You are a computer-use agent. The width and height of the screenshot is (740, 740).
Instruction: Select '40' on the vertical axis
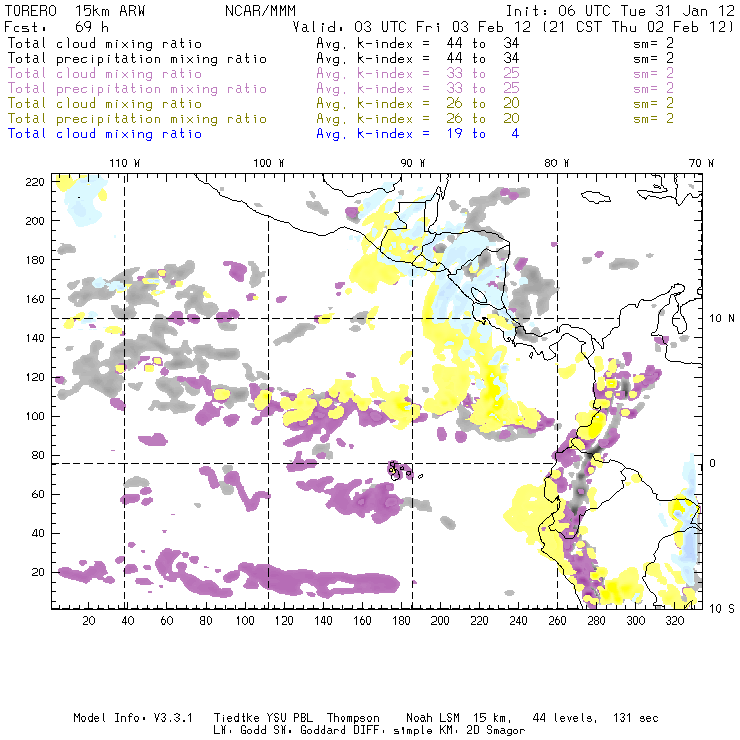coord(38,533)
